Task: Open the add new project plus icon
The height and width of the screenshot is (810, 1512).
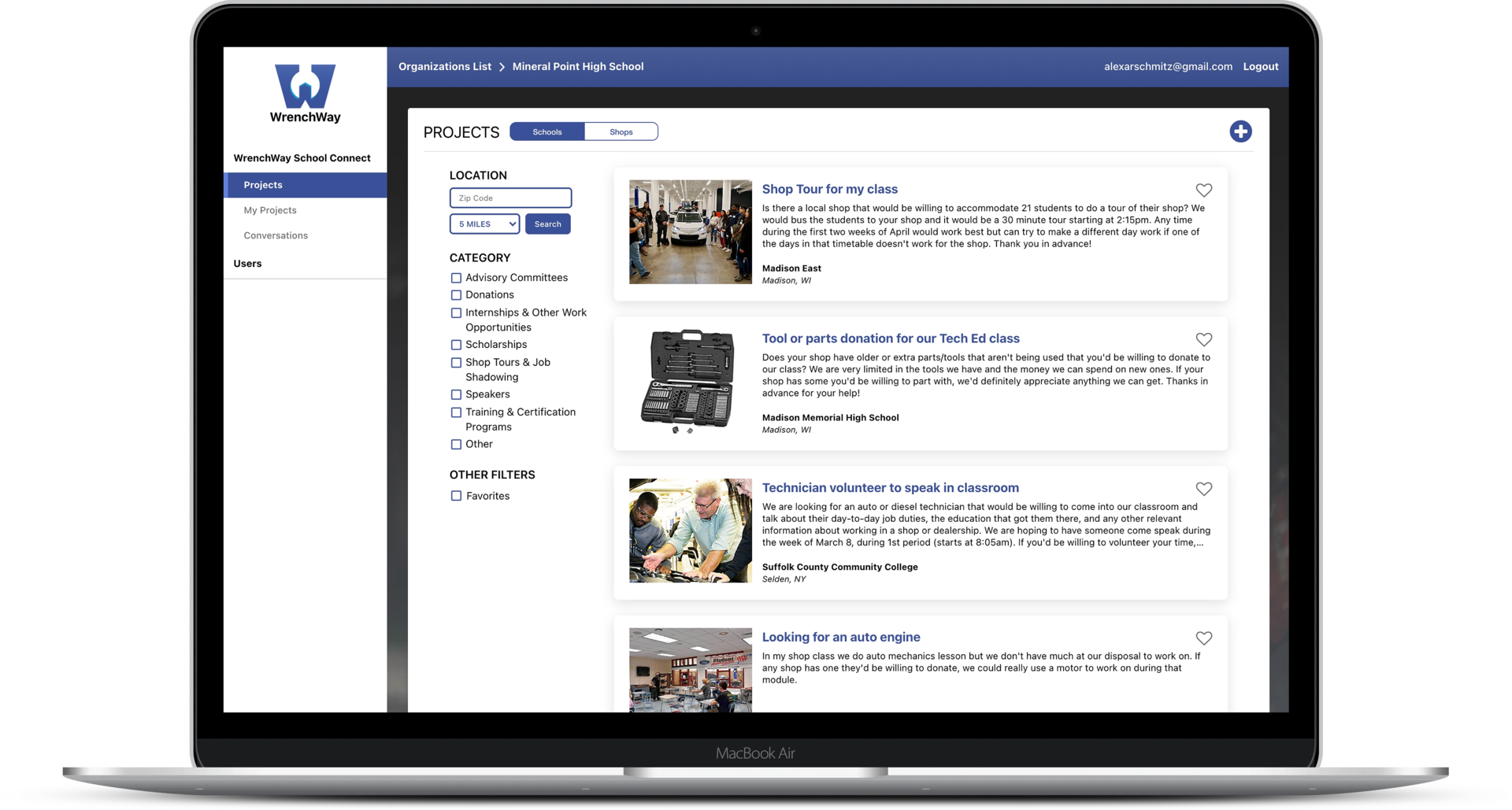Action: 1241,131
